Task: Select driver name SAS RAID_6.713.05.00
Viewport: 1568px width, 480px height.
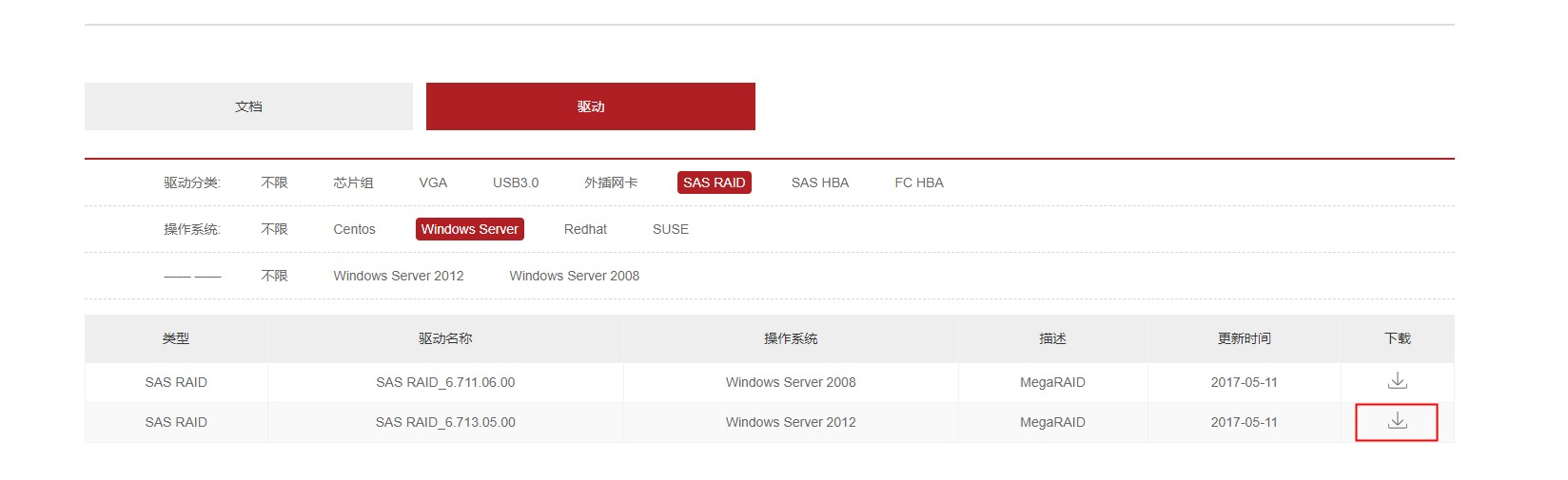Action: [445, 422]
